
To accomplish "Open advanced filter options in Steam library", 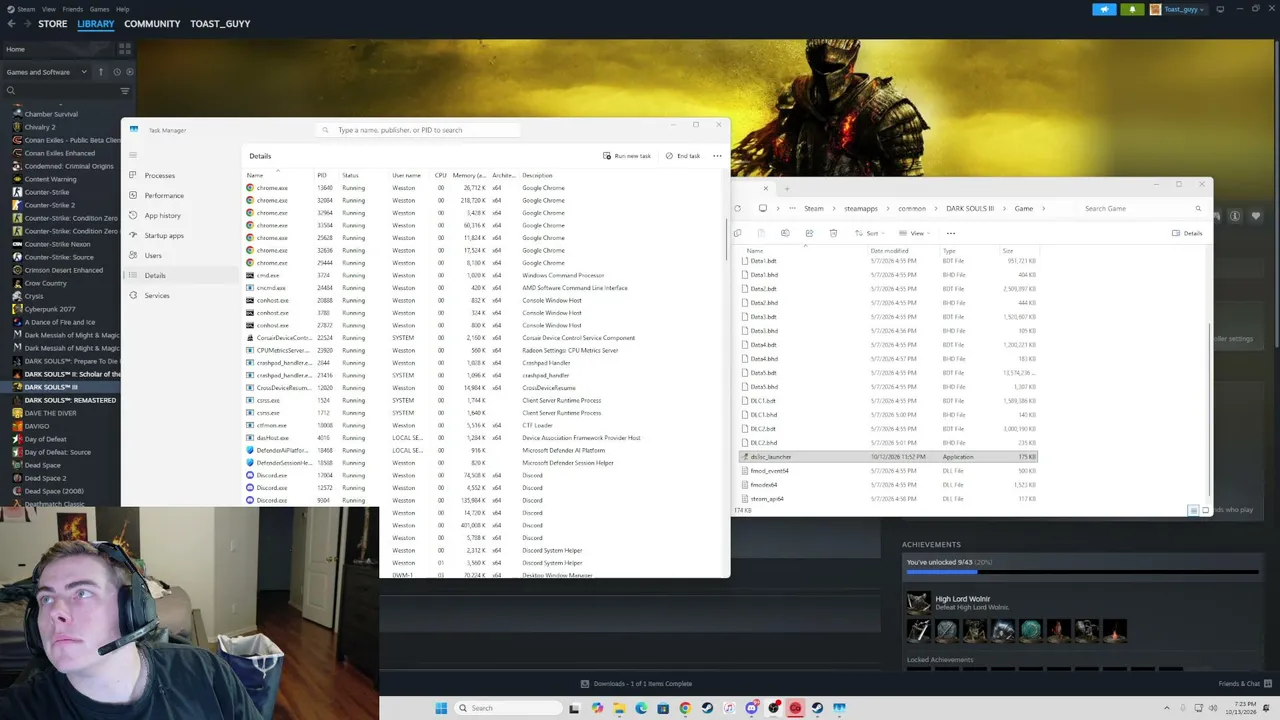I will point(125,91).
